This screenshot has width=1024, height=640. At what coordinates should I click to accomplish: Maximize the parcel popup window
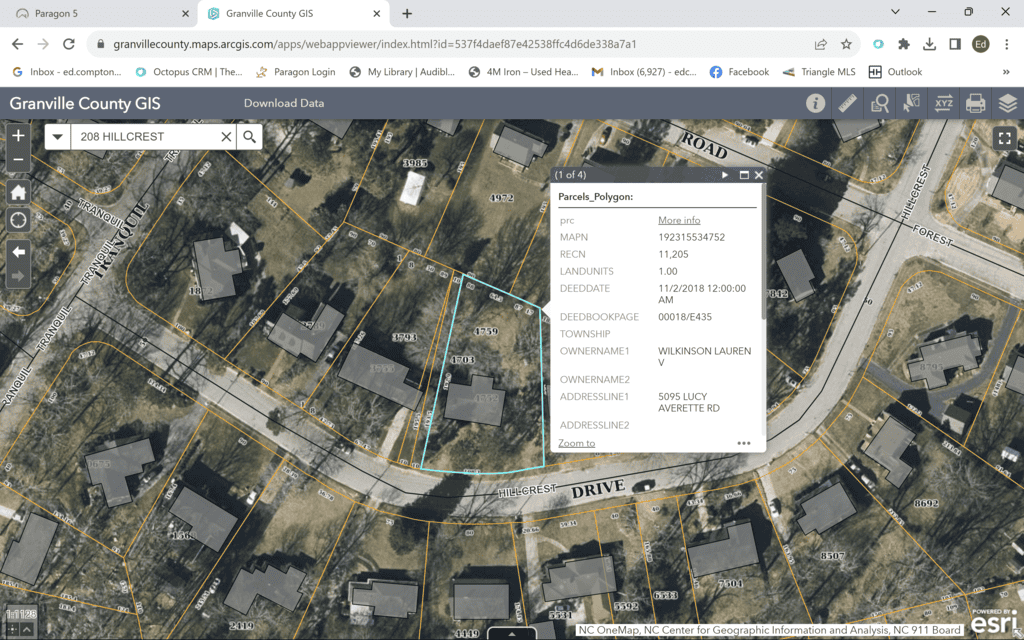[743, 175]
